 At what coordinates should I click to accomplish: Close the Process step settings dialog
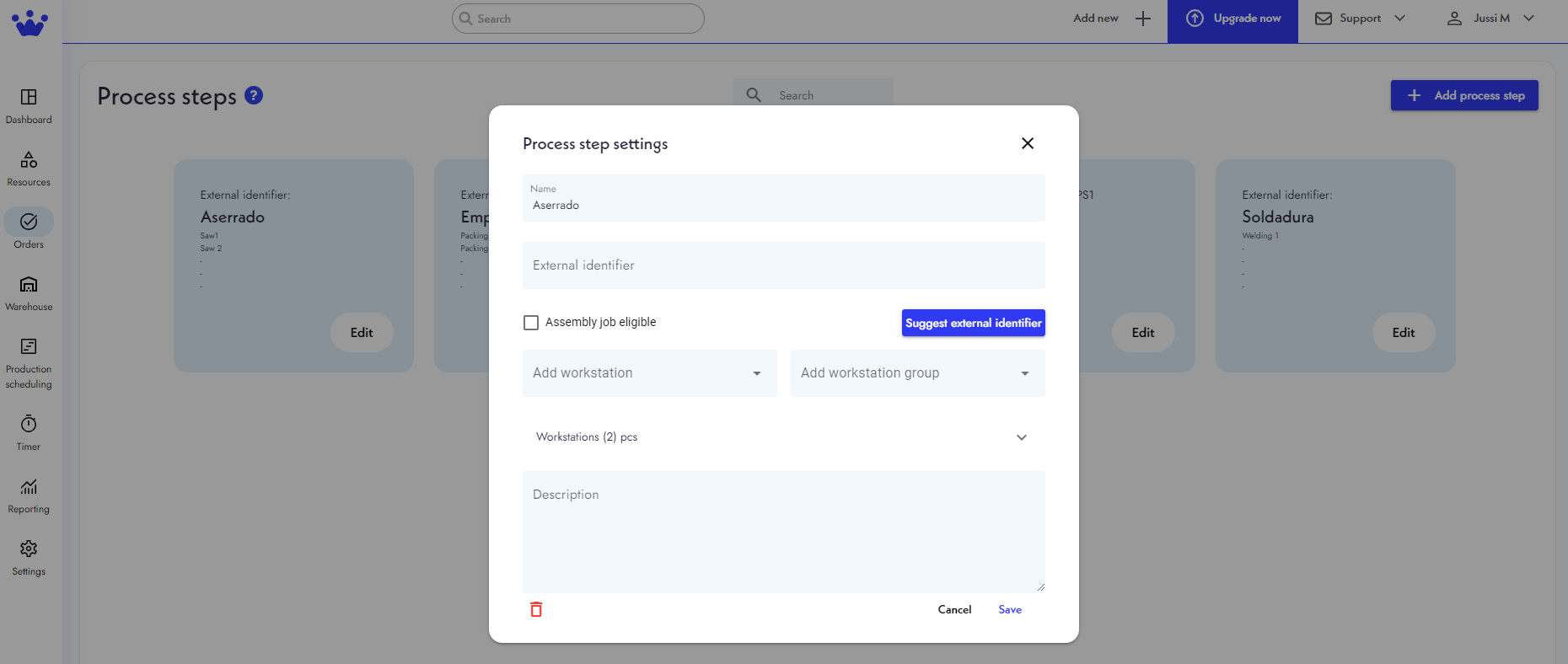tap(1027, 143)
